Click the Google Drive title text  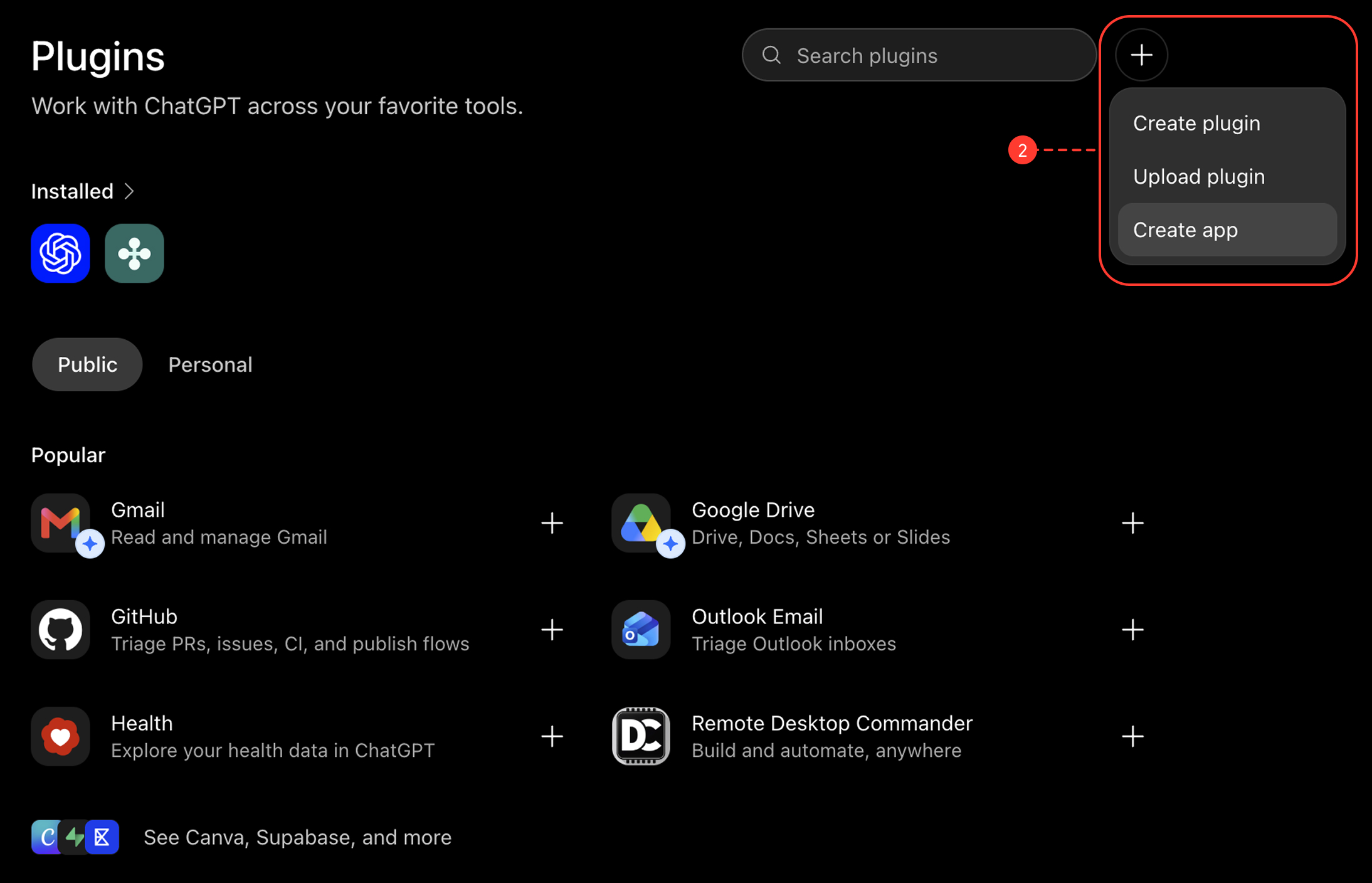pos(753,510)
